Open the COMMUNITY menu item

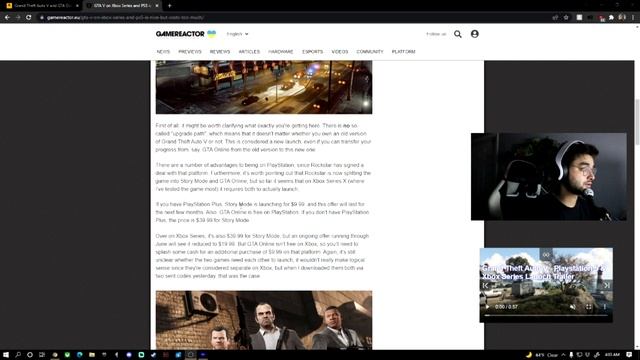tap(370, 52)
